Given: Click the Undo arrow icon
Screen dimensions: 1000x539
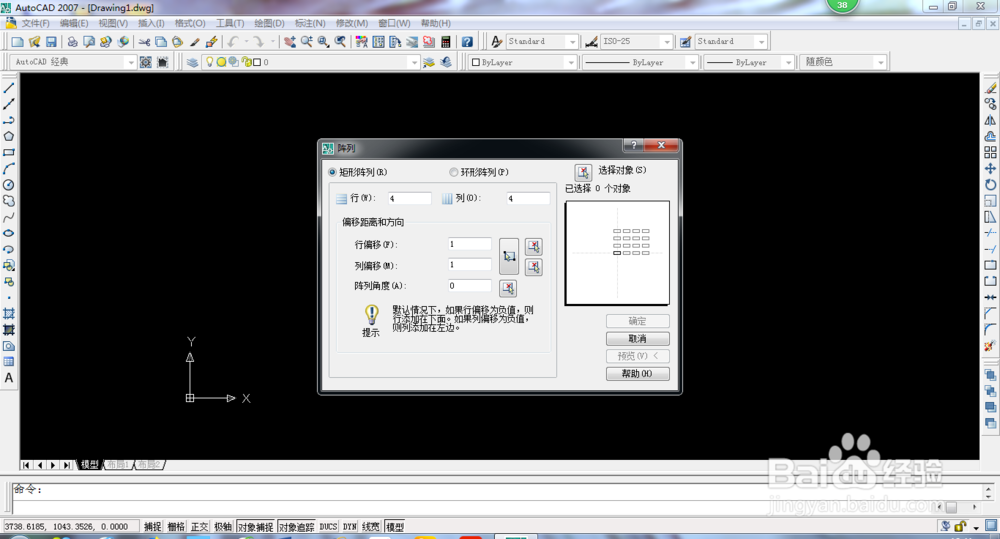Looking at the screenshot, I should click(233, 41).
